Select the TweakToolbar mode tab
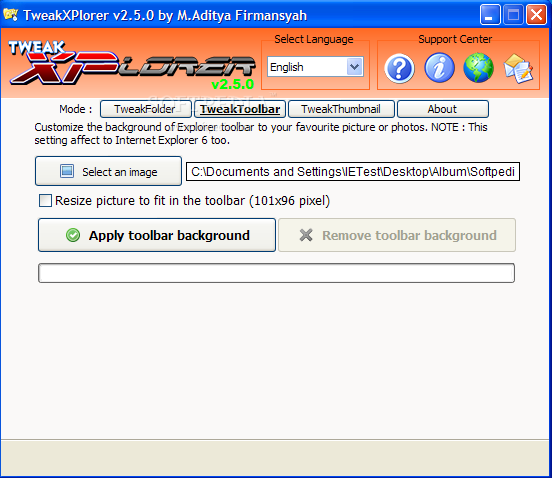 (240, 109)
